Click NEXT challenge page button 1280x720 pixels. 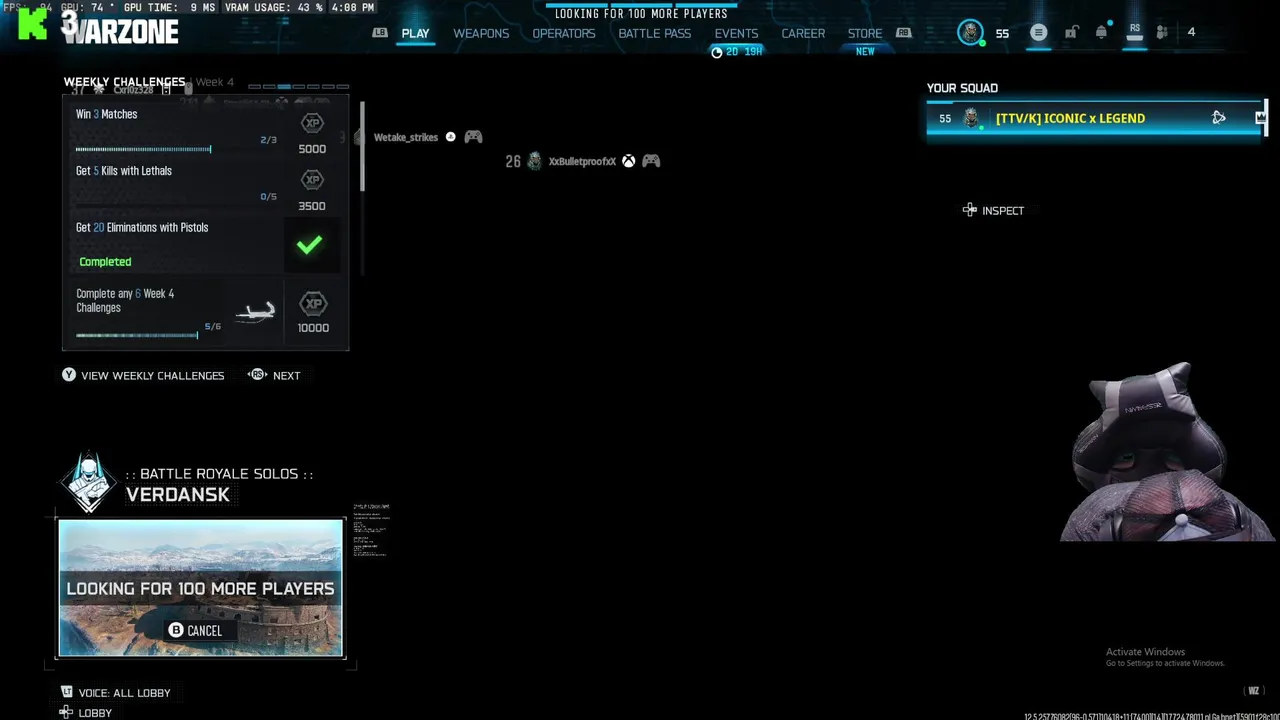pyautogui.click(x=286, y=375)
